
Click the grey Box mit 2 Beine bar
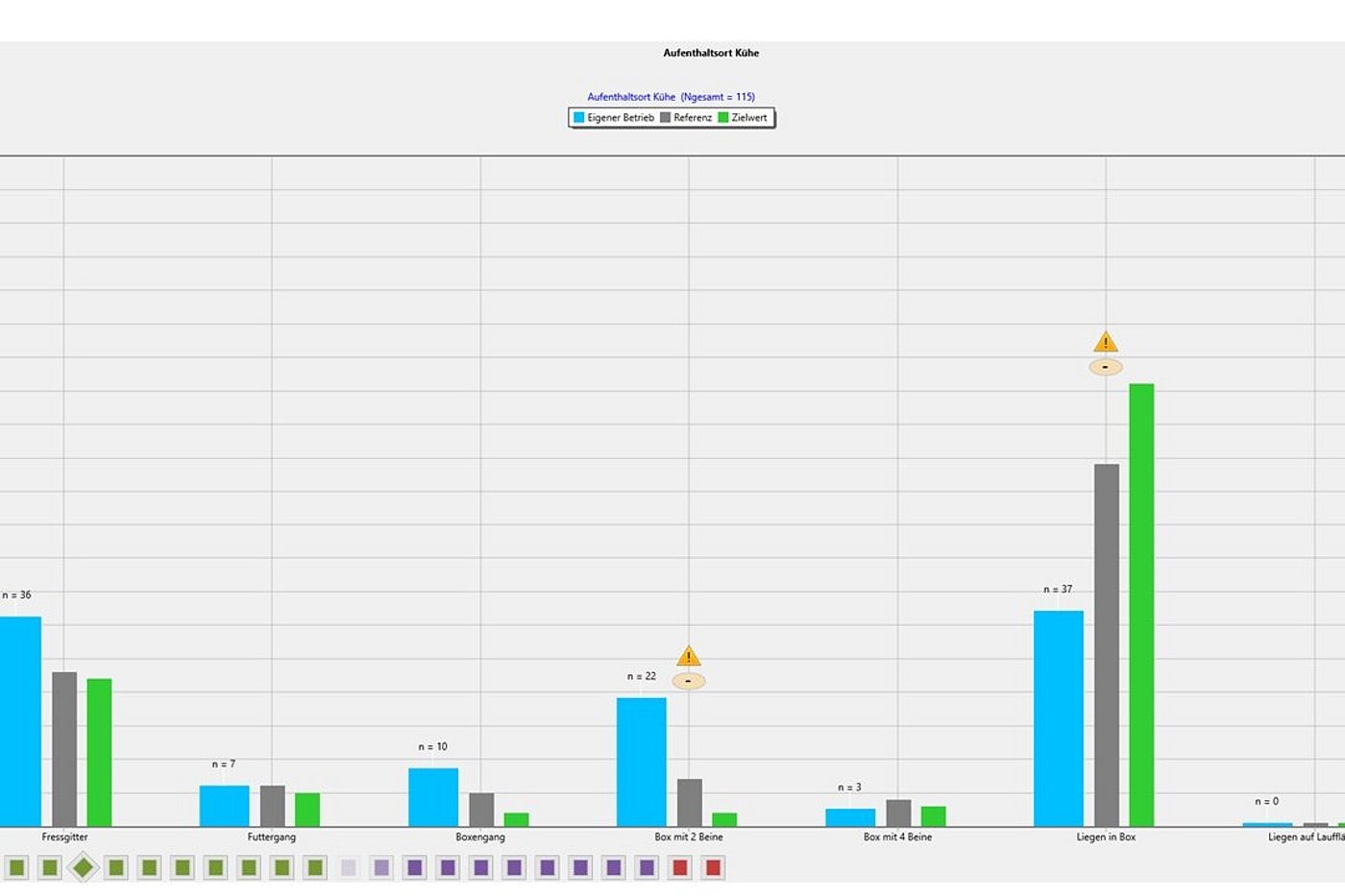click(690, 803)
